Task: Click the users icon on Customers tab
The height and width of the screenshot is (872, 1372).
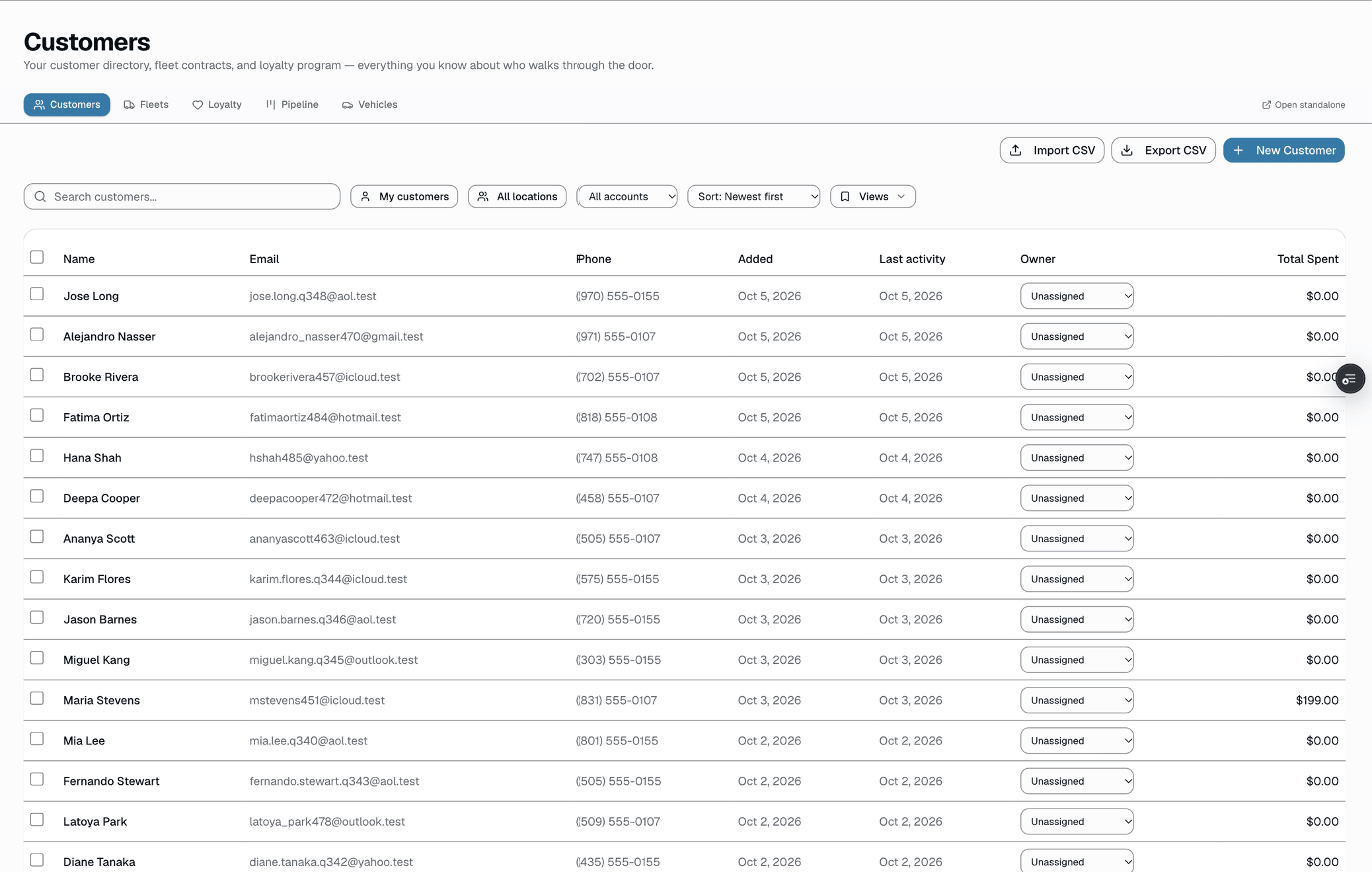Action: (40, 104)
